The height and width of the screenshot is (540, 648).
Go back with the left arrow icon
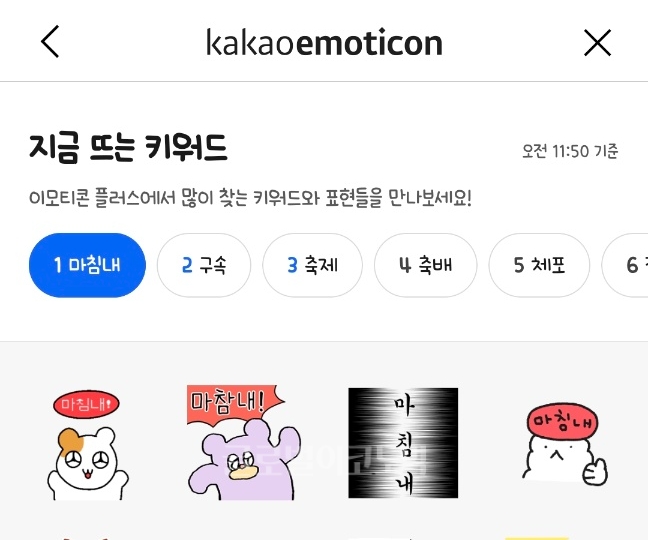[x=50, y=42]
